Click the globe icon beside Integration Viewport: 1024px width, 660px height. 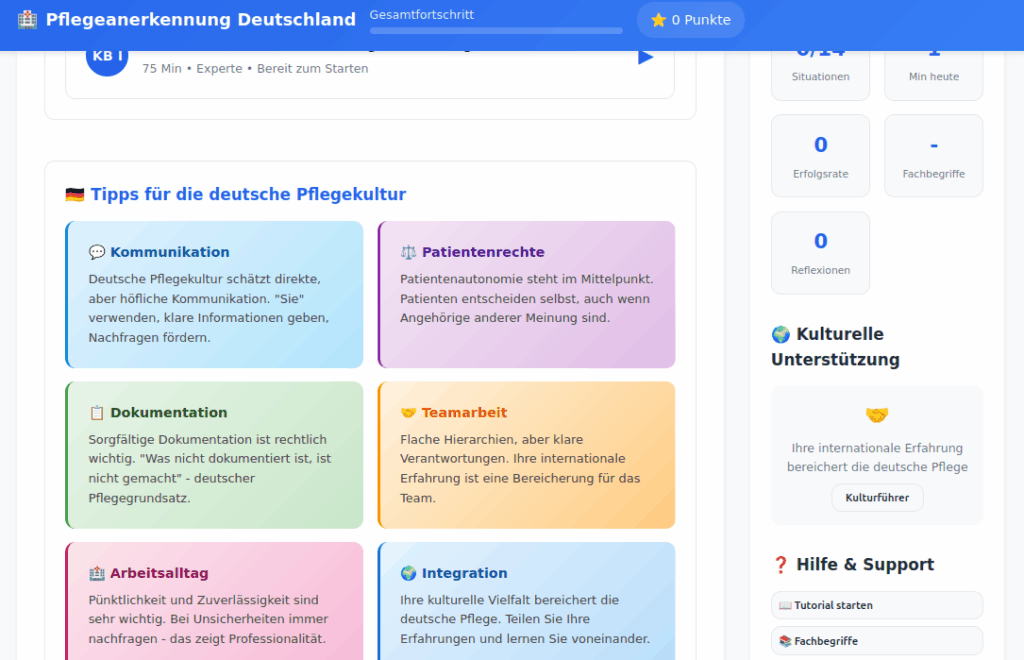click(x=408, y=573)
